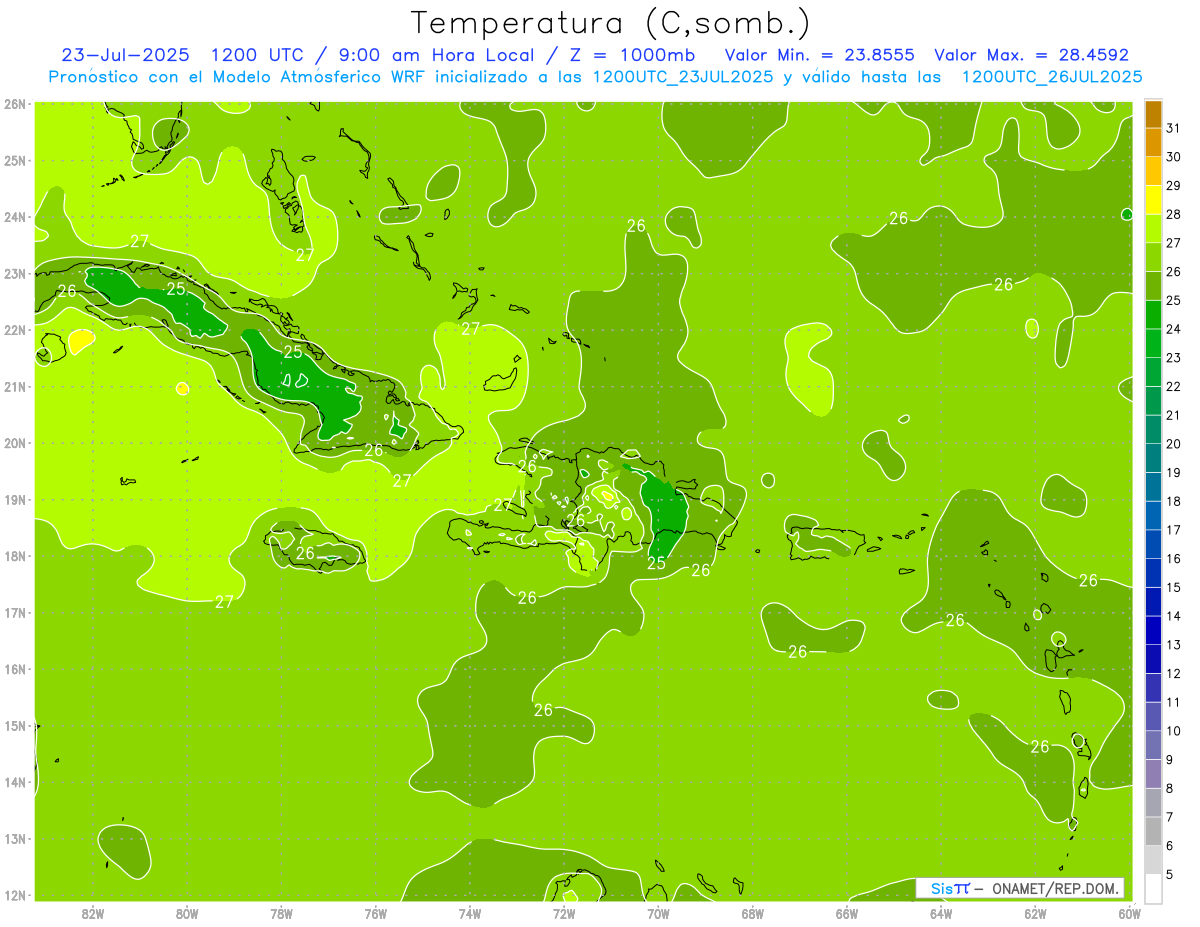Click legend value '29' on colorbar
Viewport: 1200px width, 927px height.
(1174, 186)
